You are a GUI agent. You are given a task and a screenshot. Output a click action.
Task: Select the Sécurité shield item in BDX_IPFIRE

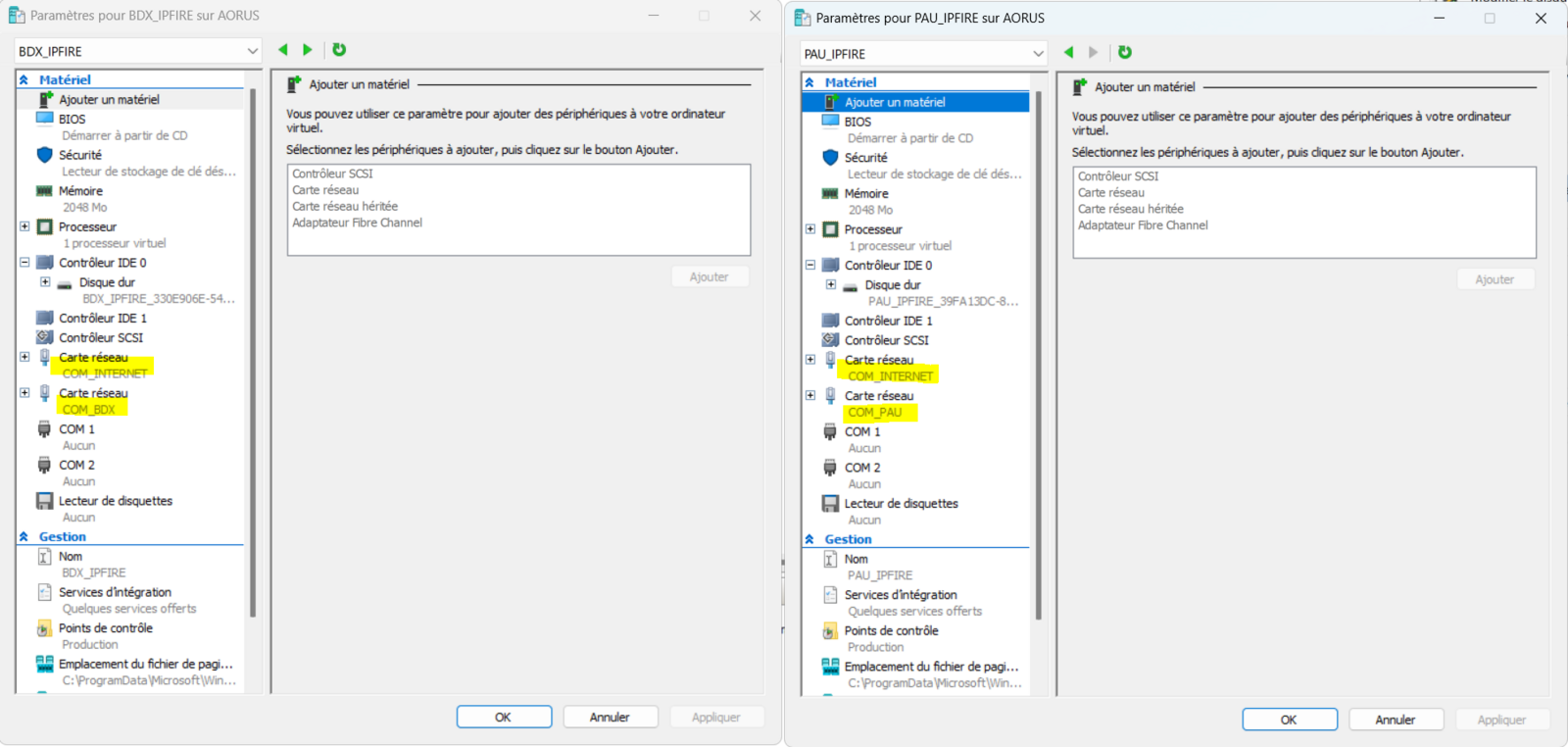pos(79,155)
